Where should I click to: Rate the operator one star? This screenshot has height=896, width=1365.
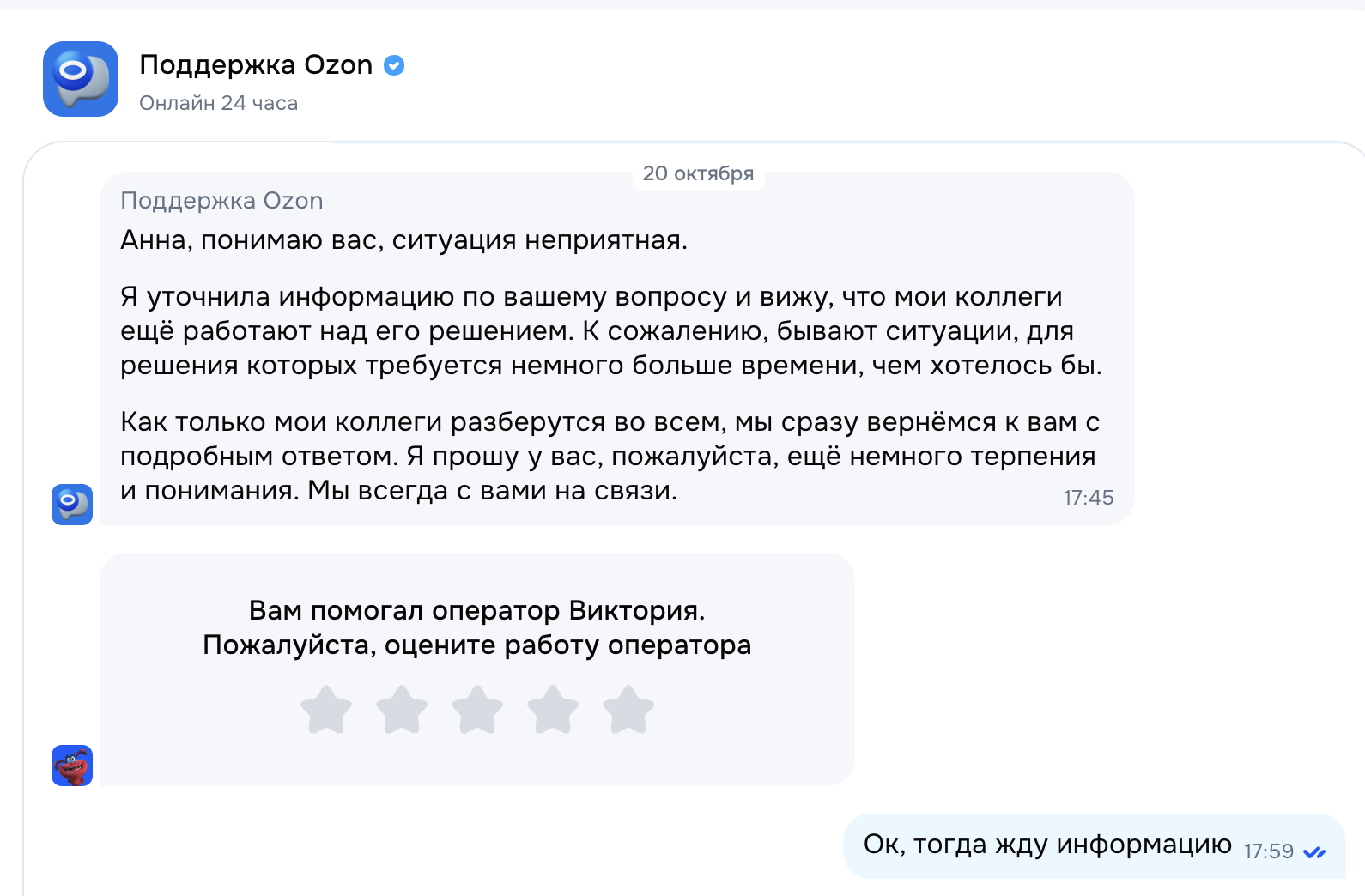point(326,710)
